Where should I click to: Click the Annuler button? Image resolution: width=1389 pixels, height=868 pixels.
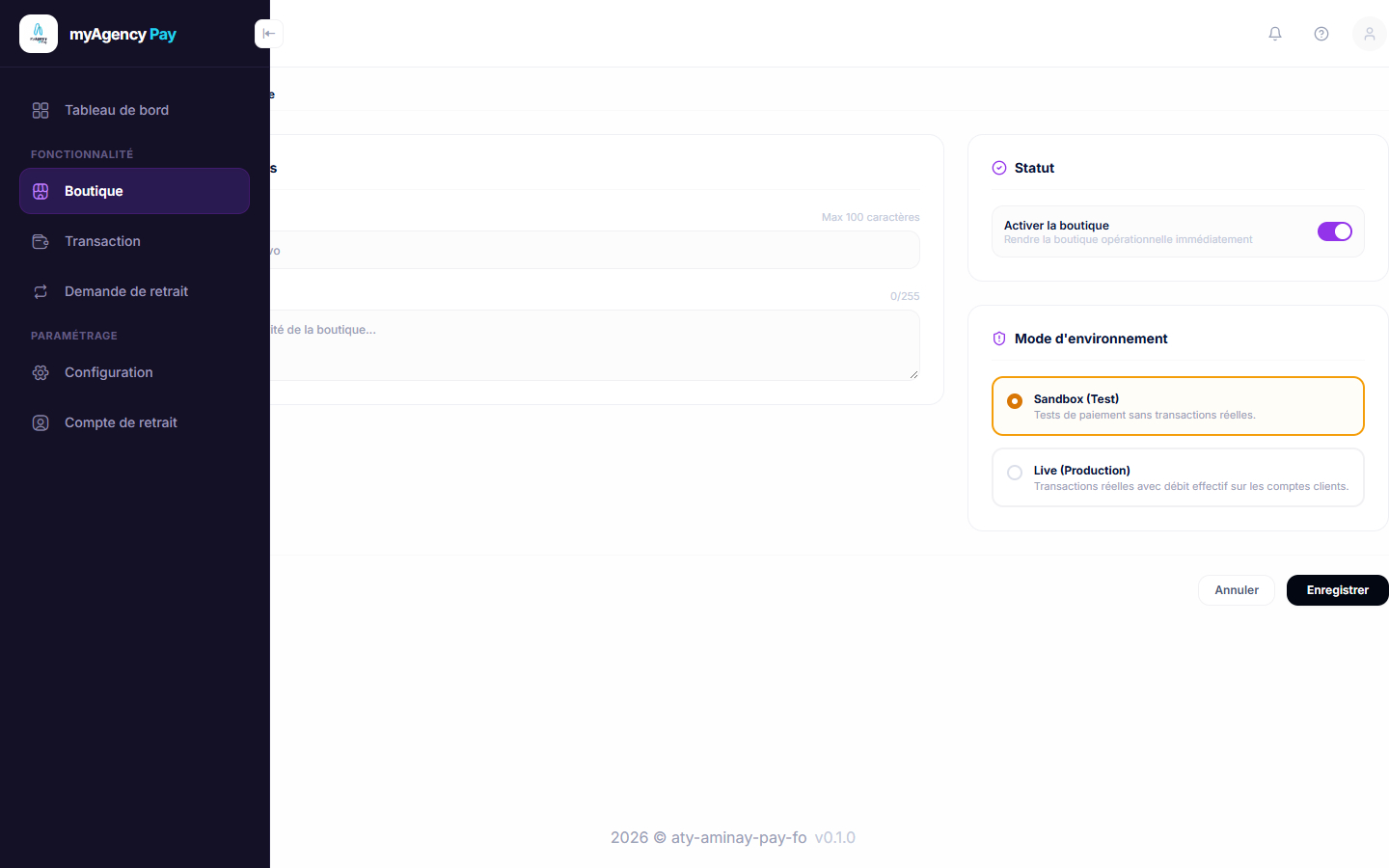tap(1237, 590)
